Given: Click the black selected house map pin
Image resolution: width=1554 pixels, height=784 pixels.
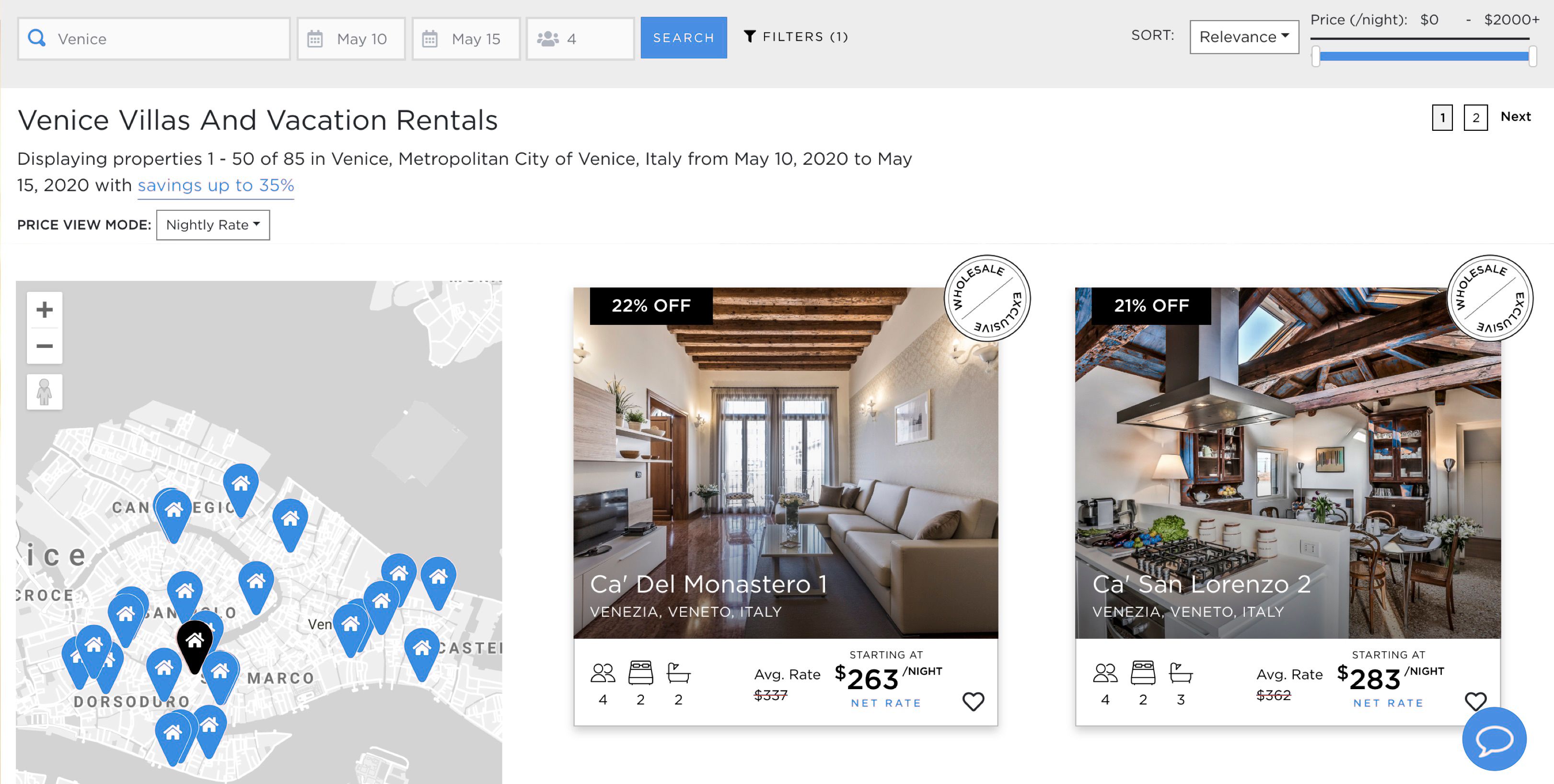Looking at the screenshot, I should 194,646.
